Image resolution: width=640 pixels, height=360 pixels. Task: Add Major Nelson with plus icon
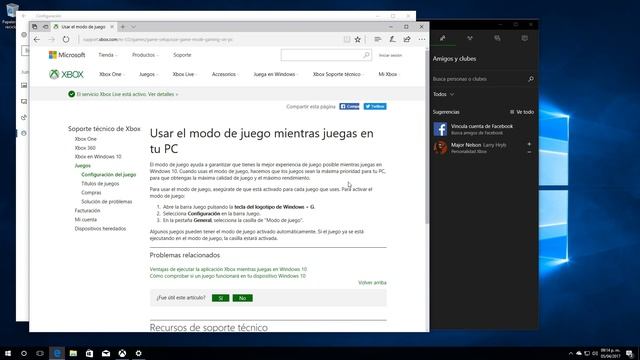(529, 144)
